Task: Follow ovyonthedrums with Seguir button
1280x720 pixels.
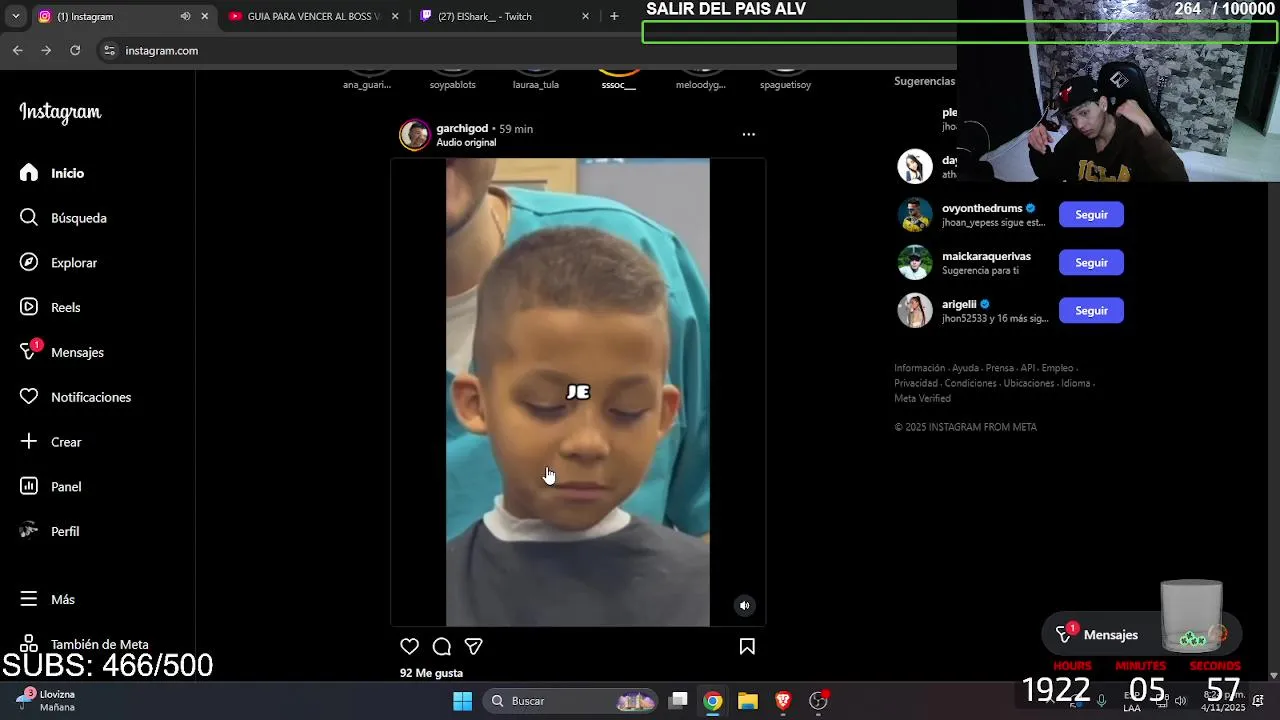Action: (1091, 215)
